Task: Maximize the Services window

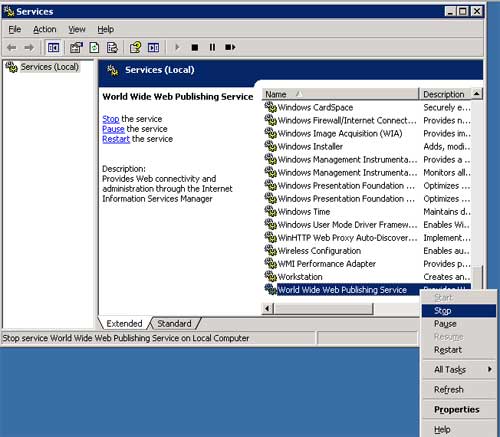Action: tap(463, 11)
